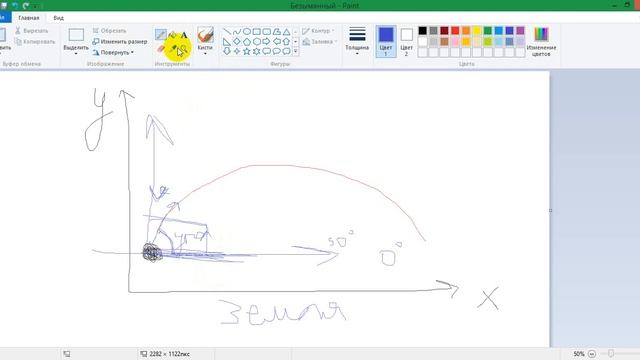Pick the green color swatch

488,31
